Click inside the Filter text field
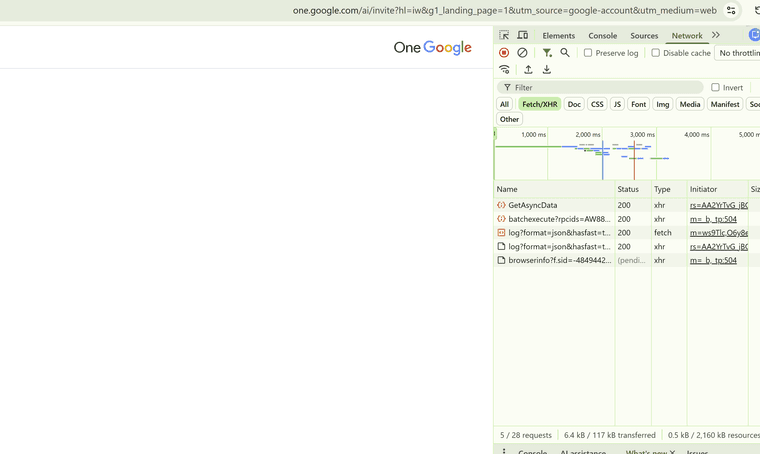The image size is (760, 454). point(605,88)
